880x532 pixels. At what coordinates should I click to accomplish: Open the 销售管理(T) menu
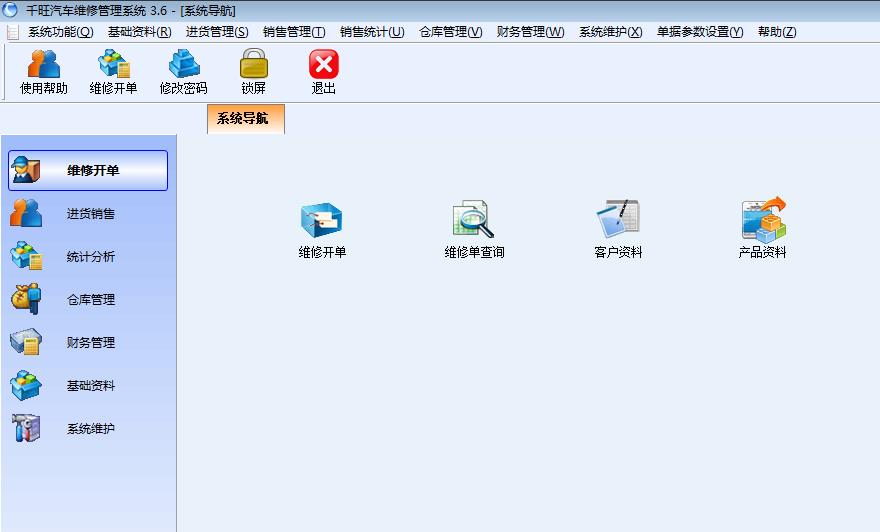[x=294, y=32]
